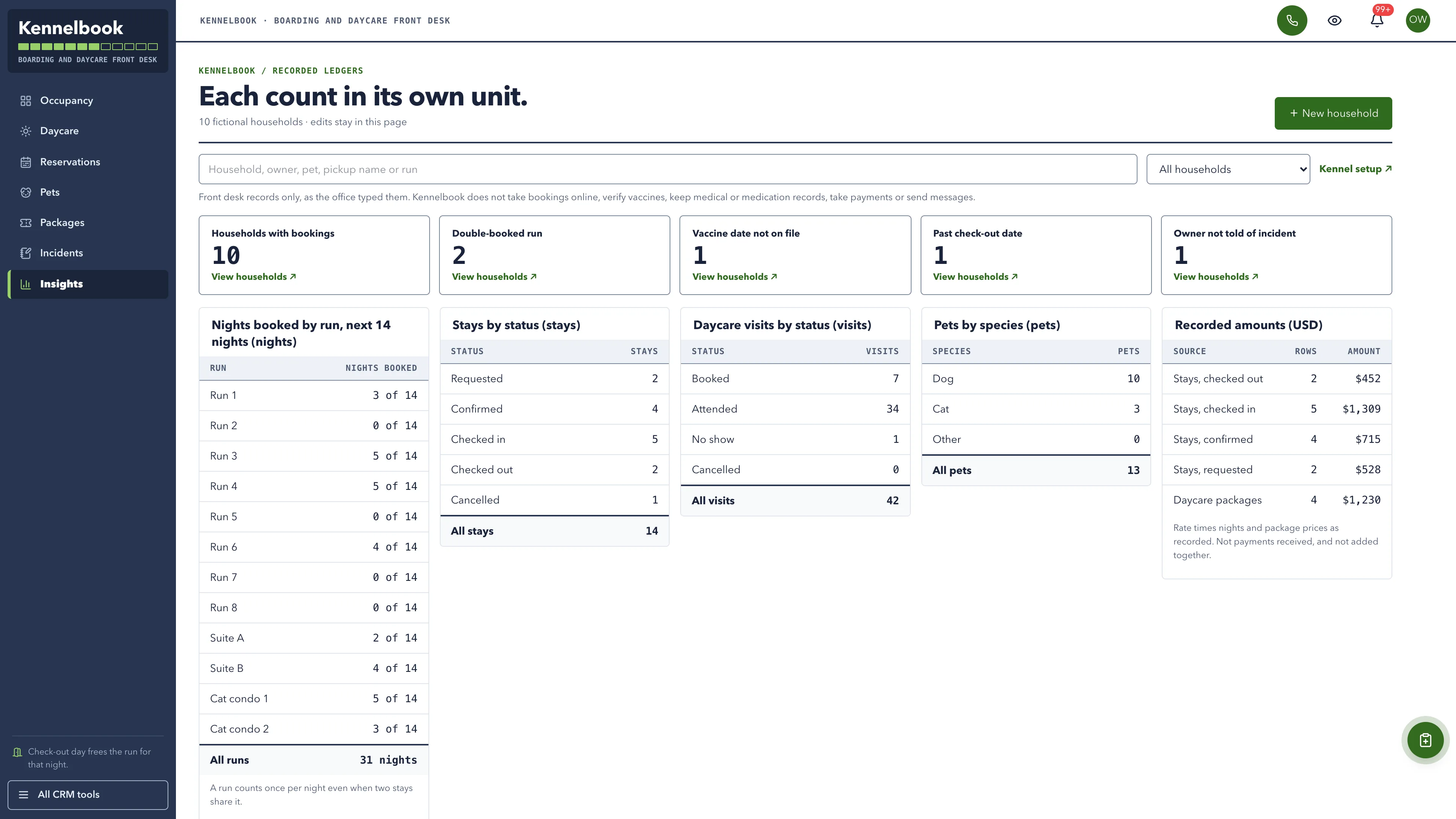This screenshot has height=819, width=1456.
Task: Open the OW user avatar menu
Action: click(1418, 20)
